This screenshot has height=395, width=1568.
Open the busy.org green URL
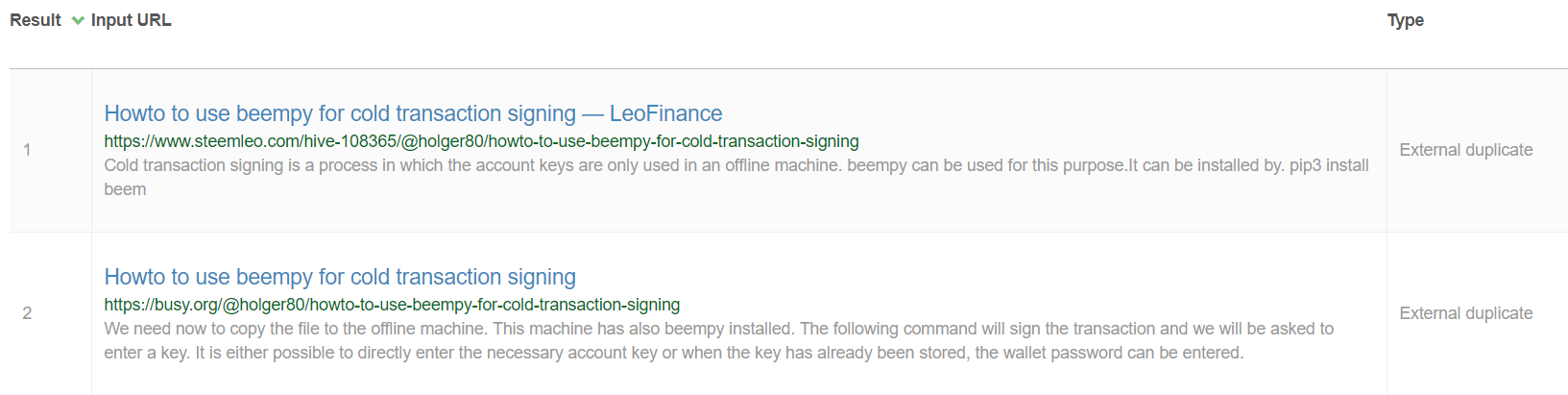(x=392, y=305)
